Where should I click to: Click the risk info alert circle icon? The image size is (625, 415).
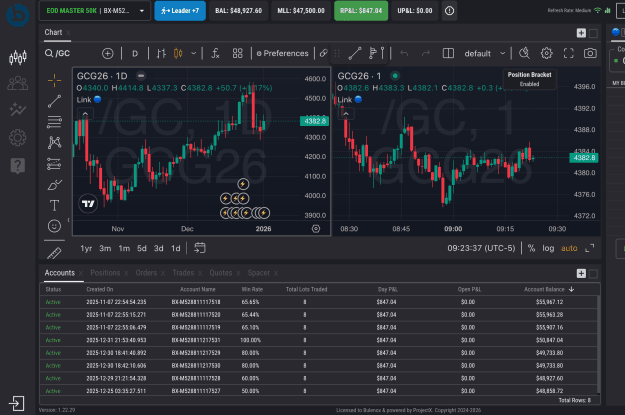[449, 11]
